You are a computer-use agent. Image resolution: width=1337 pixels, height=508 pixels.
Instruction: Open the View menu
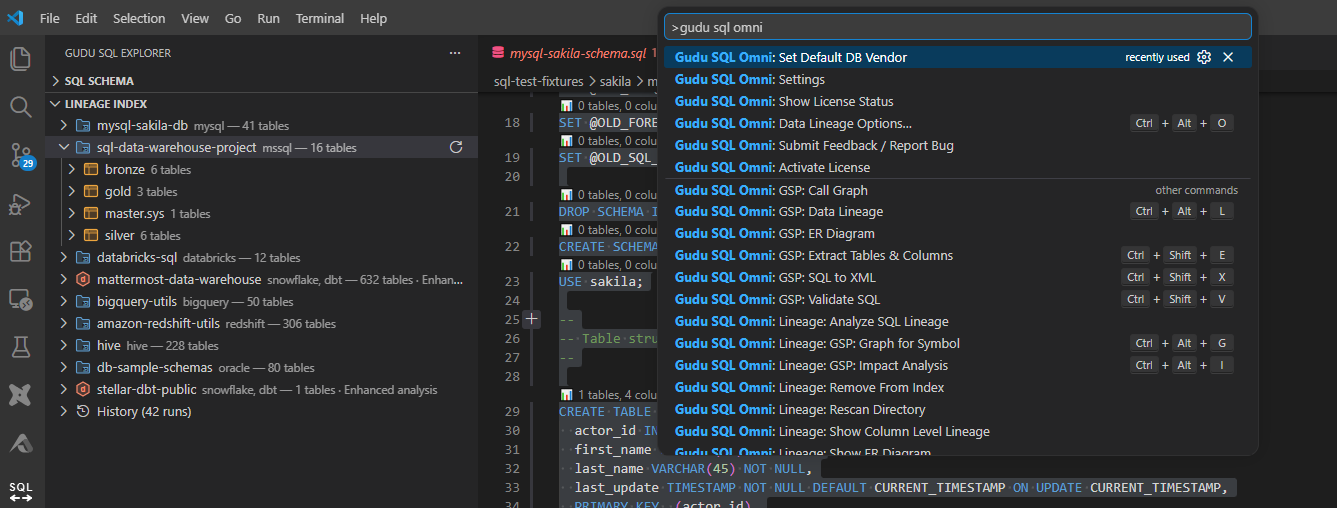pos(195,18)
